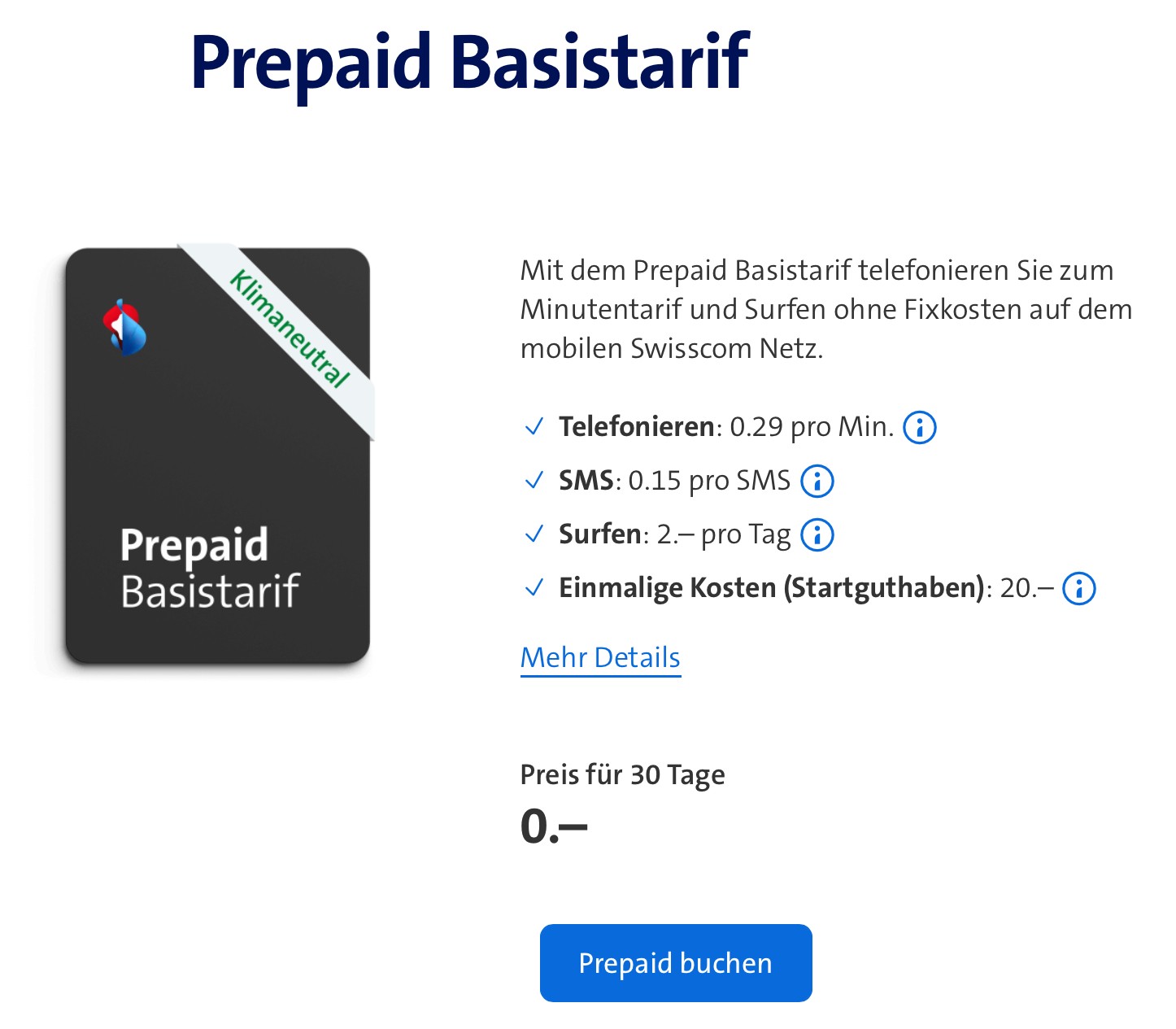This screenshot has width=1176, height=1029.
Task: Click the Preis für 30 Tage label
Action: point(622,774)
